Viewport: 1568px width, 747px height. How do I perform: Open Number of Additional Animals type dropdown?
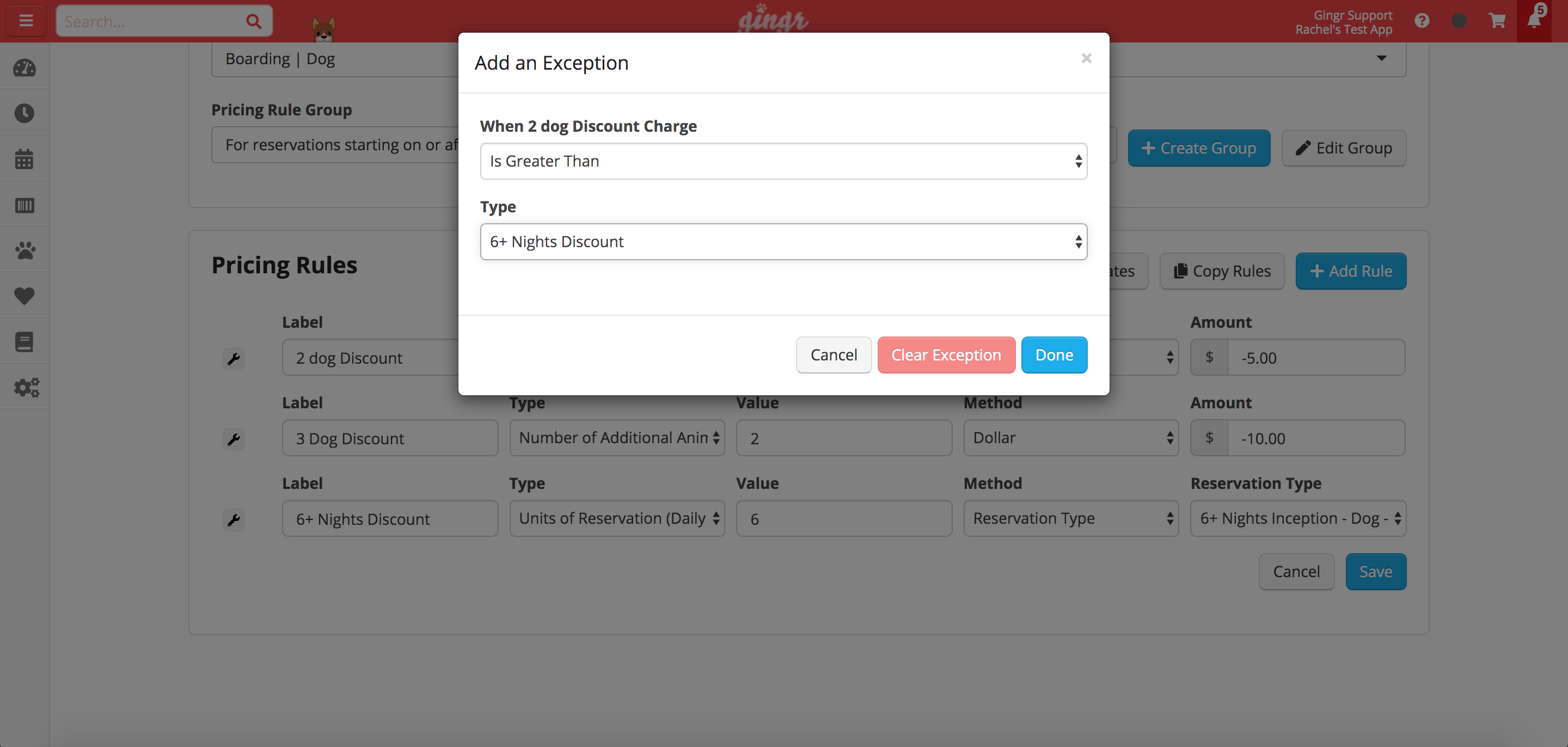(617, 438)
